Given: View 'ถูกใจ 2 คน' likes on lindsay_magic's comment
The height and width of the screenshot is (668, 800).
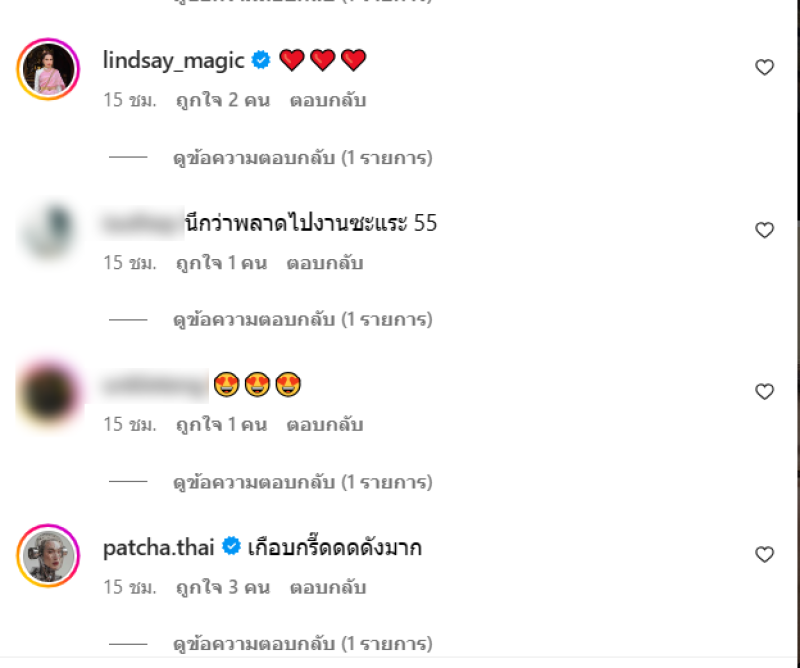Looking at the screenshot, I should [223, 100].
